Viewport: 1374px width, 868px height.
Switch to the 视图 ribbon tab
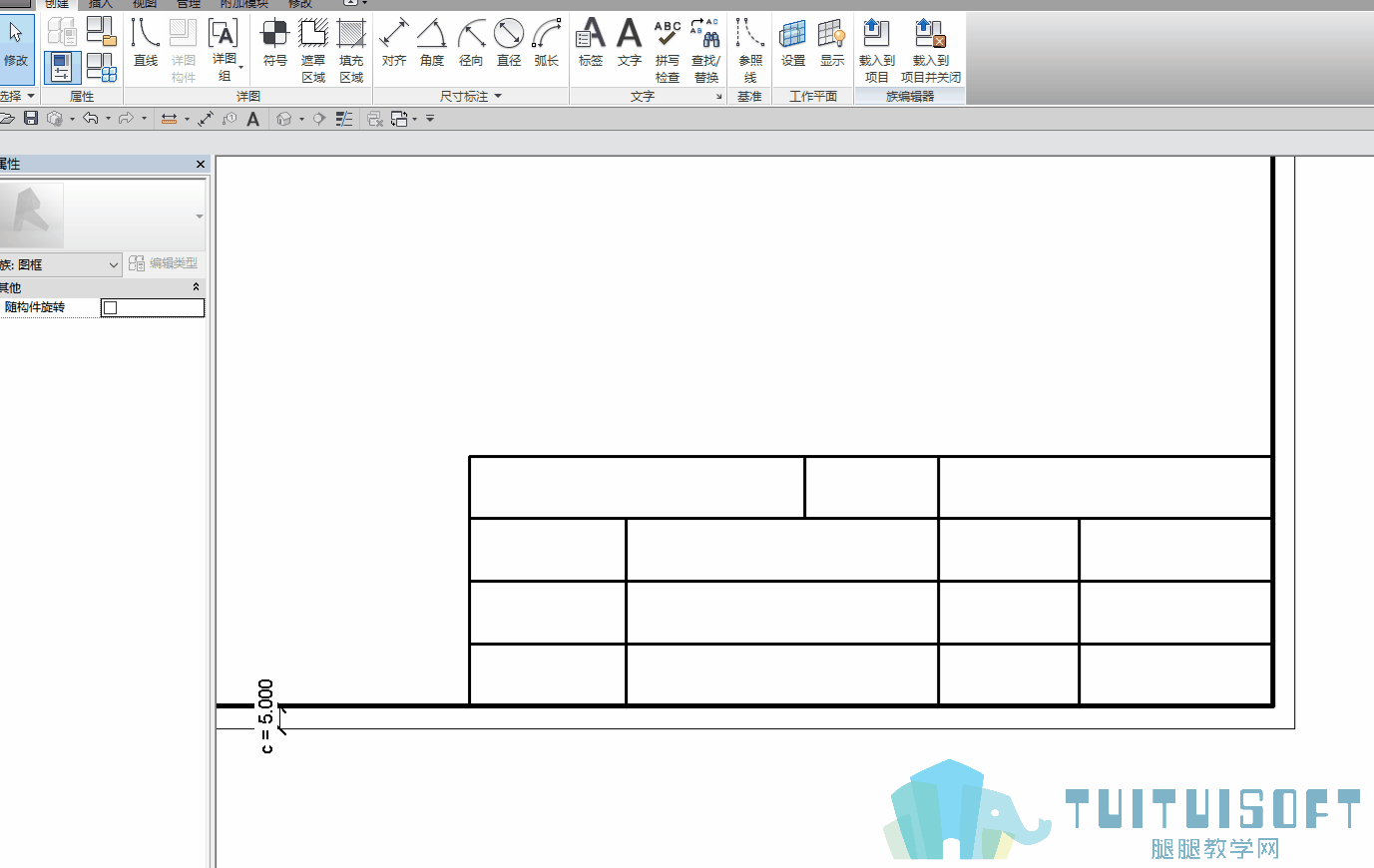coord(145,5)
